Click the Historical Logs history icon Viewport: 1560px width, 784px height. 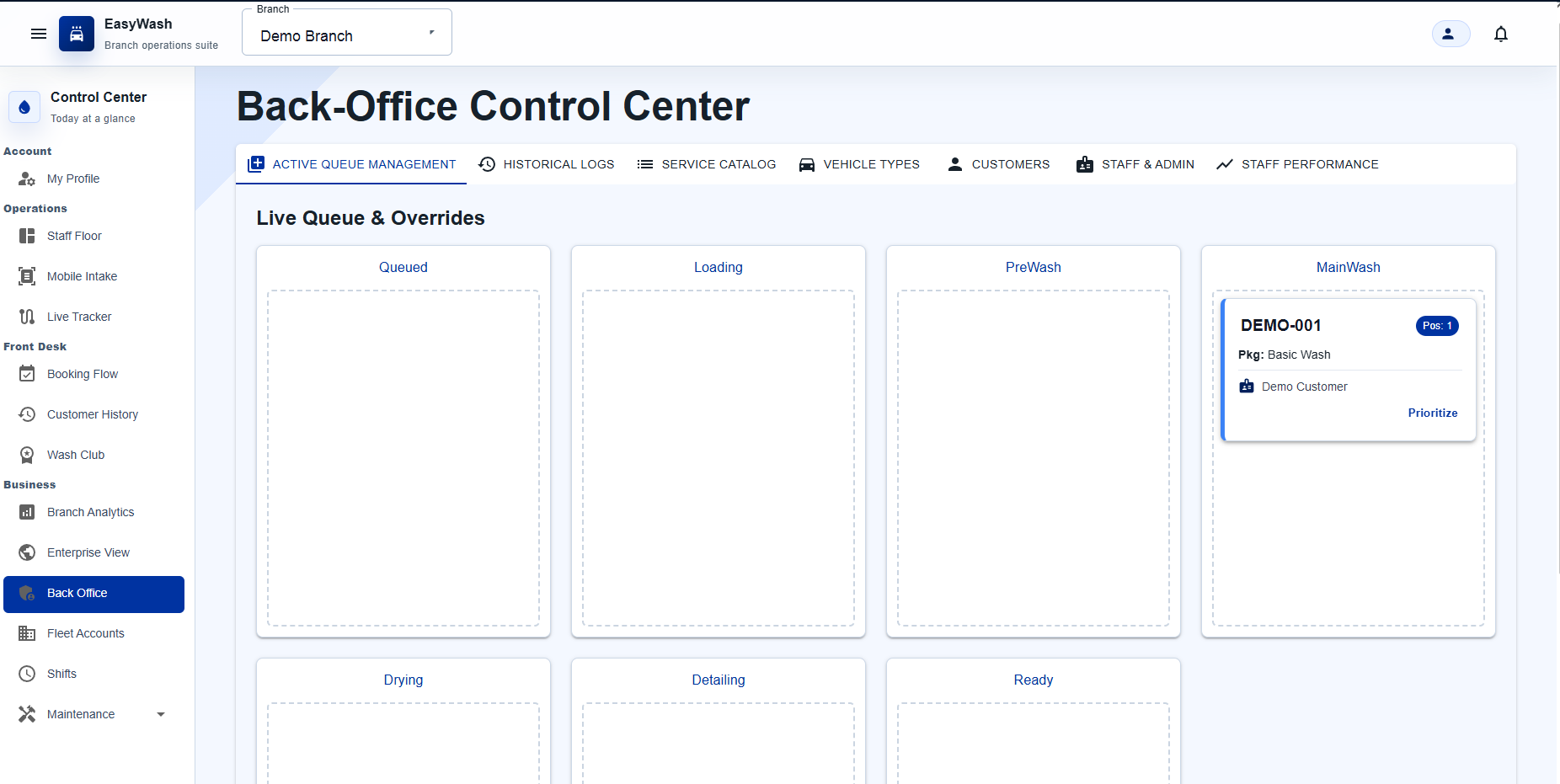487,164
